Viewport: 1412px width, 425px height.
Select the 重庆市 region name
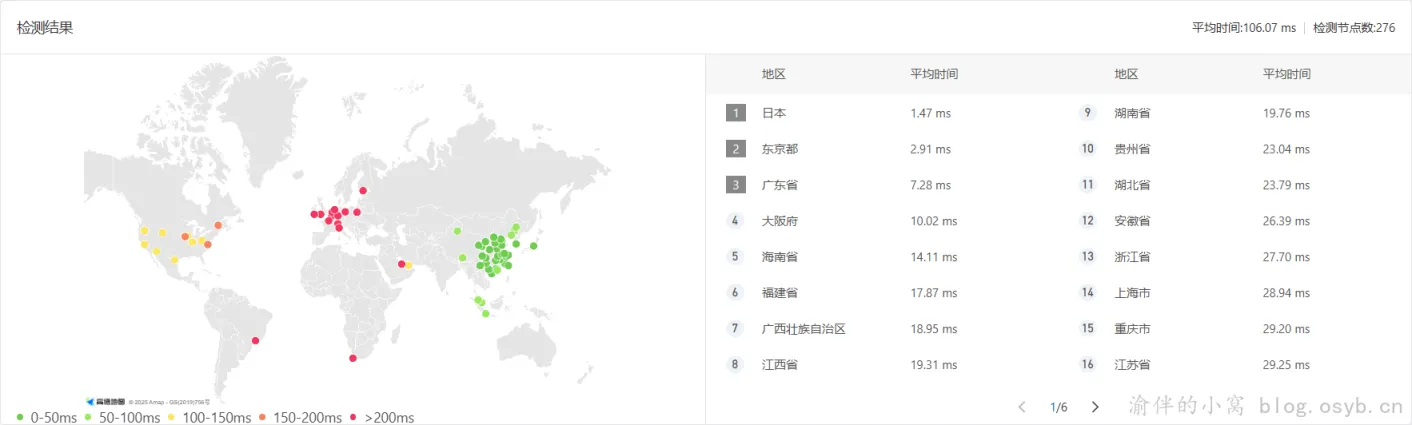point(1133,329)
